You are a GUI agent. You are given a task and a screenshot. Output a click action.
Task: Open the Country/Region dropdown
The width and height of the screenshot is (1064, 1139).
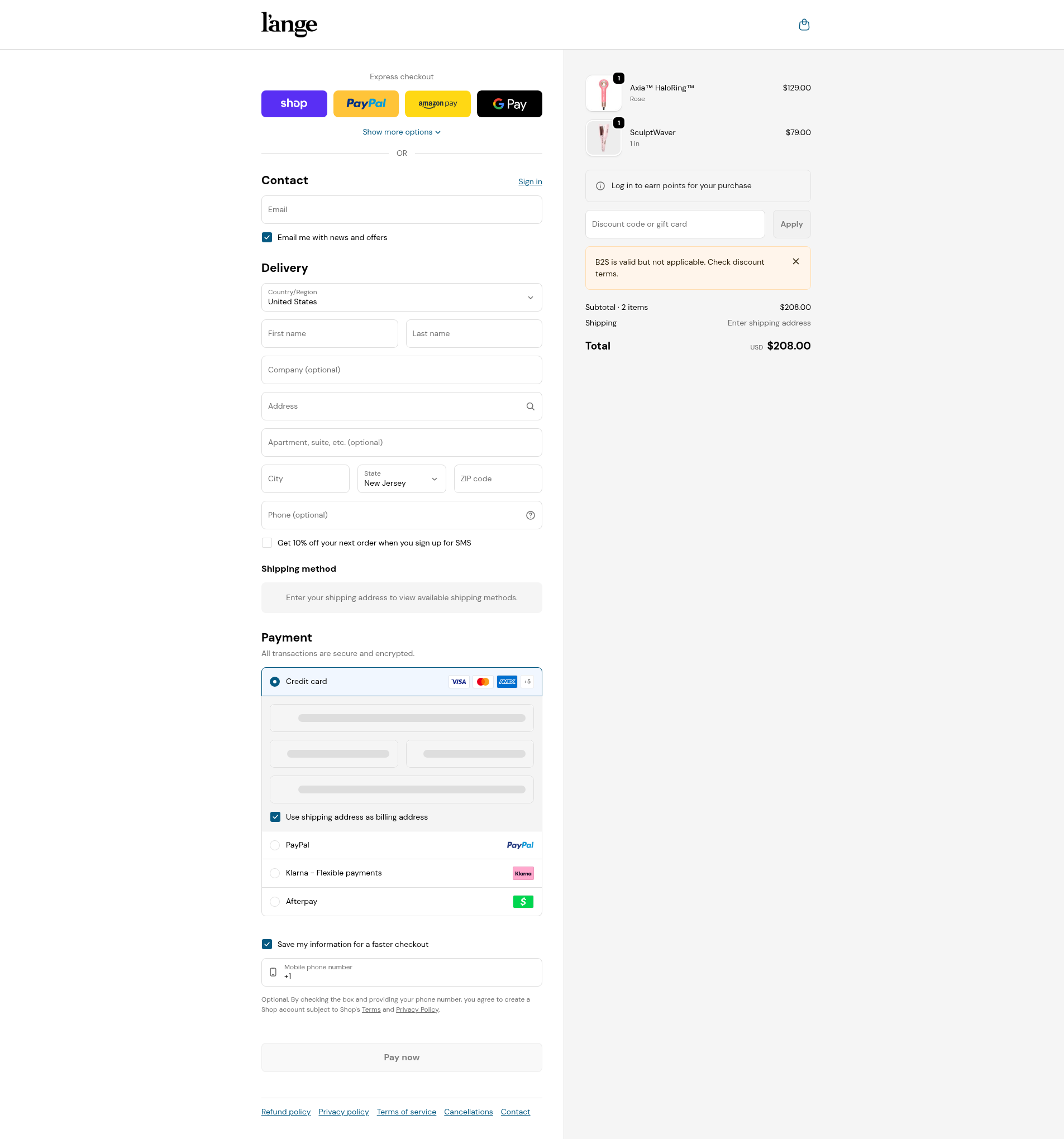click(401, 298)
